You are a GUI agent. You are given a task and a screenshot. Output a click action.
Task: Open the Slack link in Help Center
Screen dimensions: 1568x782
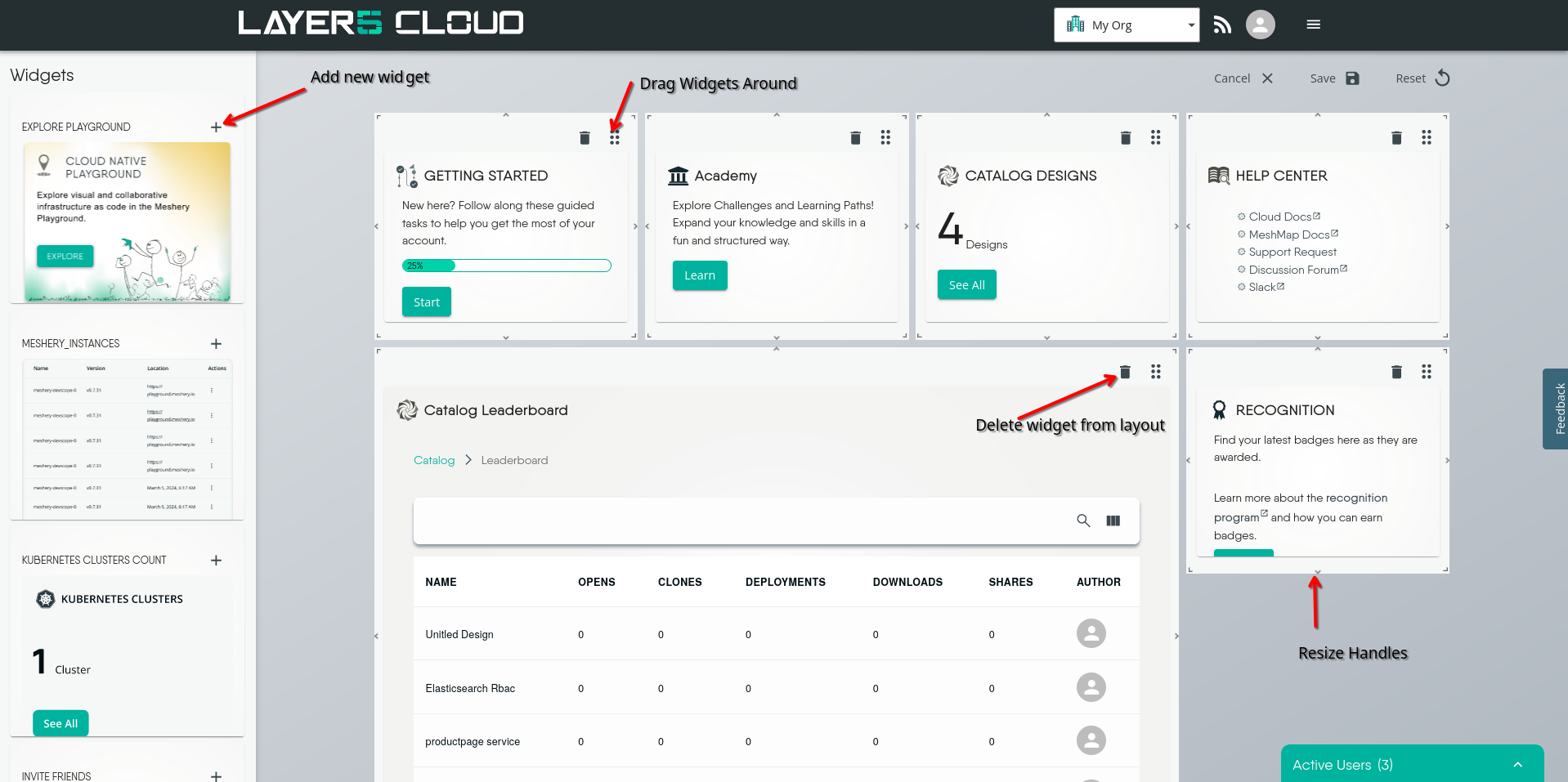point(1263,287)
